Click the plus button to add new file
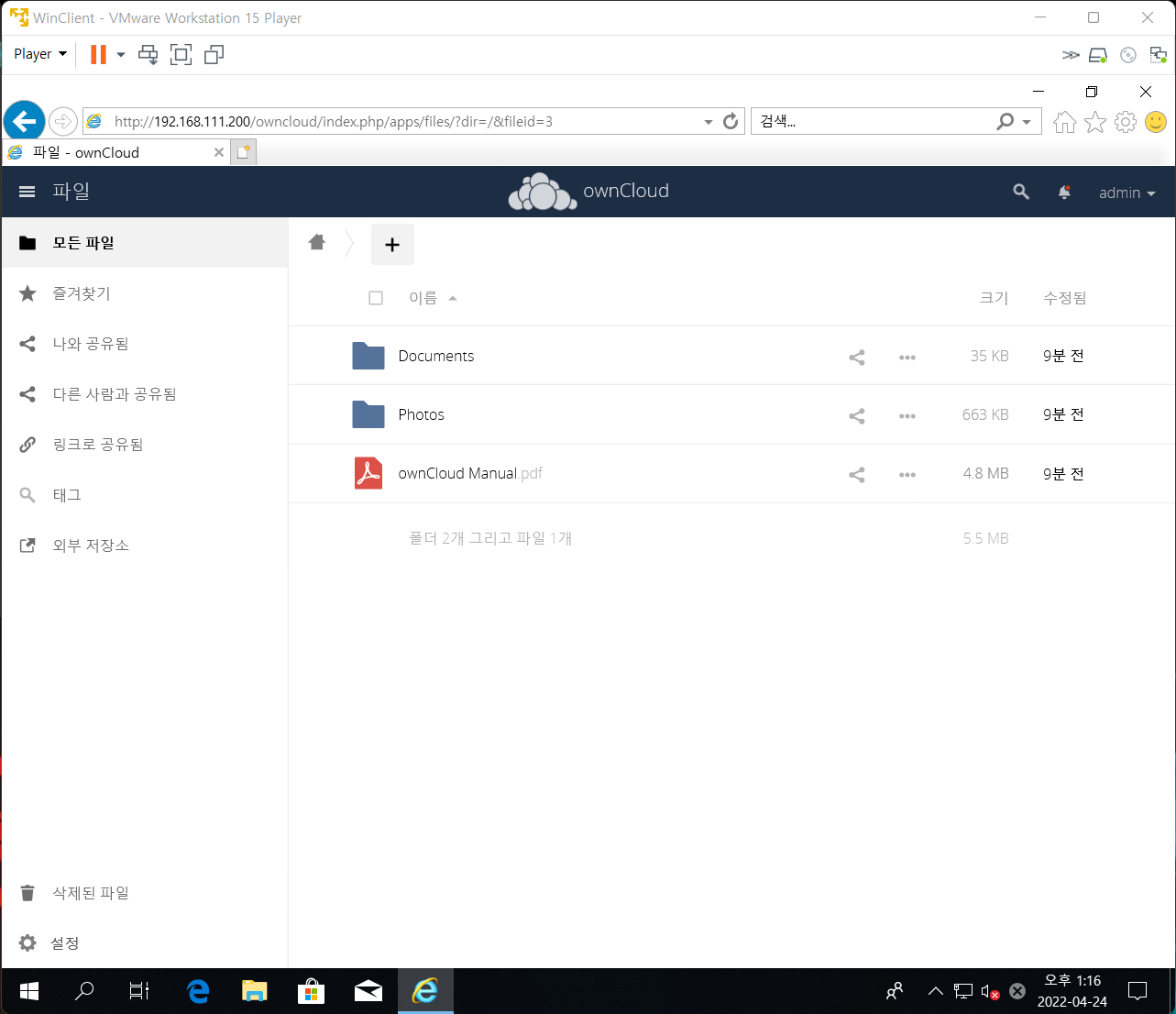Image resolution: width=1176 pixels, height=1014 pixels. coord(392,245)
